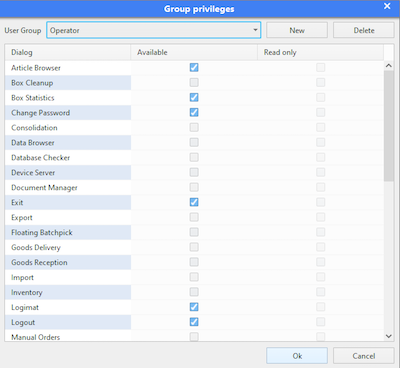Toggle Read only for Article Browser
This screenshot has width=400, height=368.
pos(321,67)
